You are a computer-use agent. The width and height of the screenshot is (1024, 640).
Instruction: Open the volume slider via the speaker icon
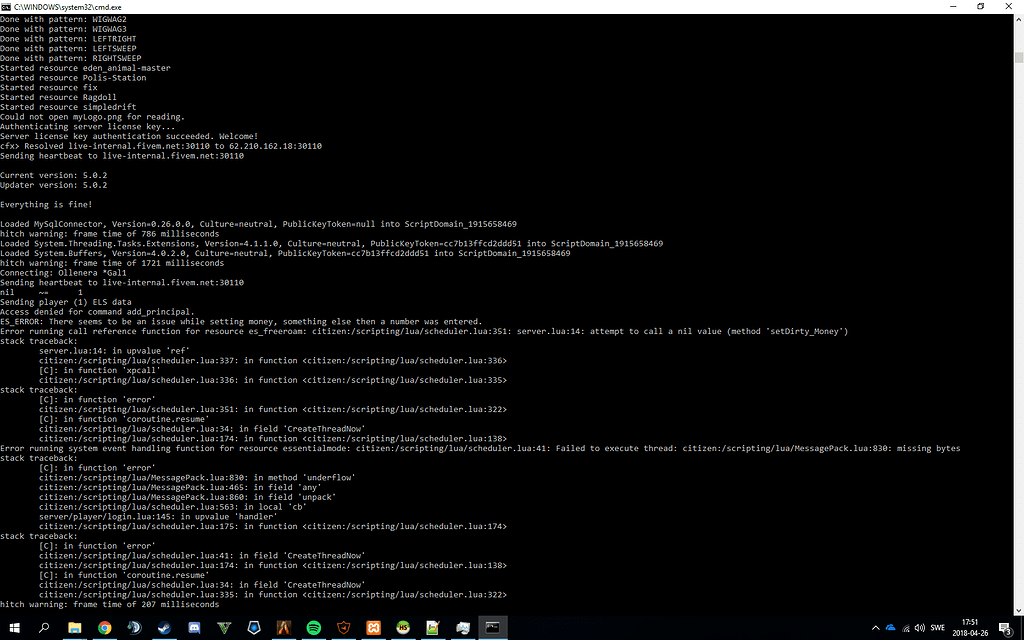coord(920,628)
